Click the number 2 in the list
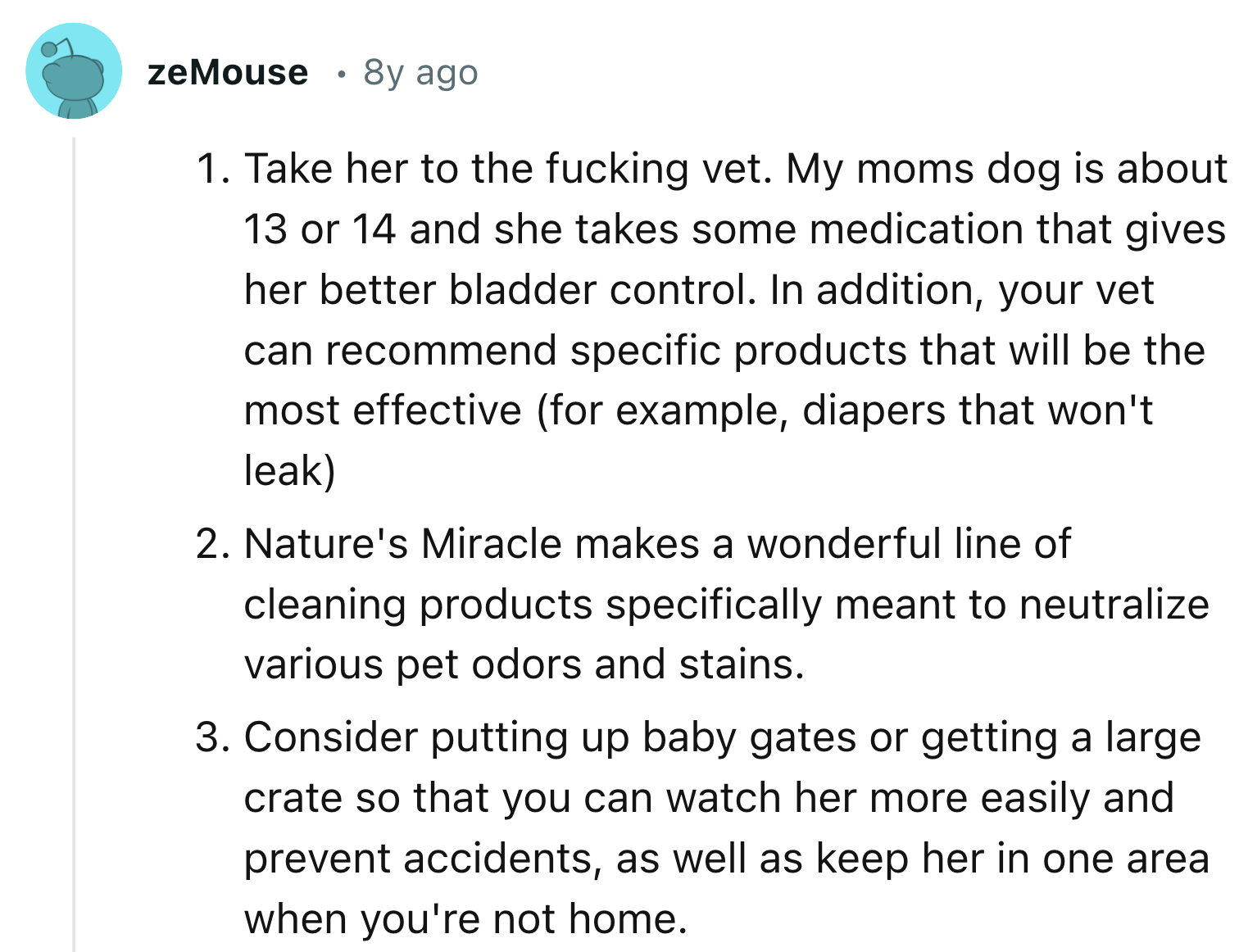 pyautogui.click(x=213, y=543)
